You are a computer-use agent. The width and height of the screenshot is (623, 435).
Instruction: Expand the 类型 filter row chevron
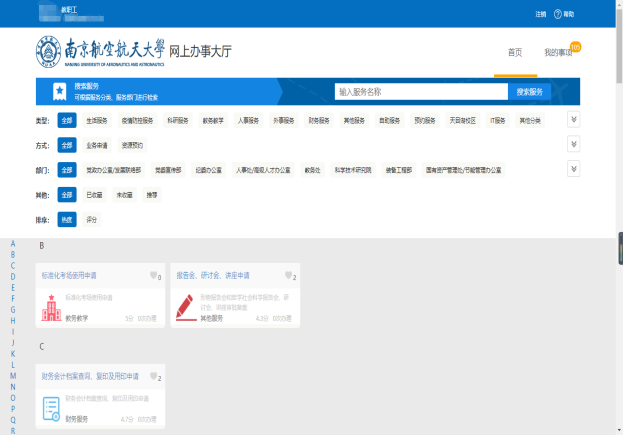pos(573,119)
